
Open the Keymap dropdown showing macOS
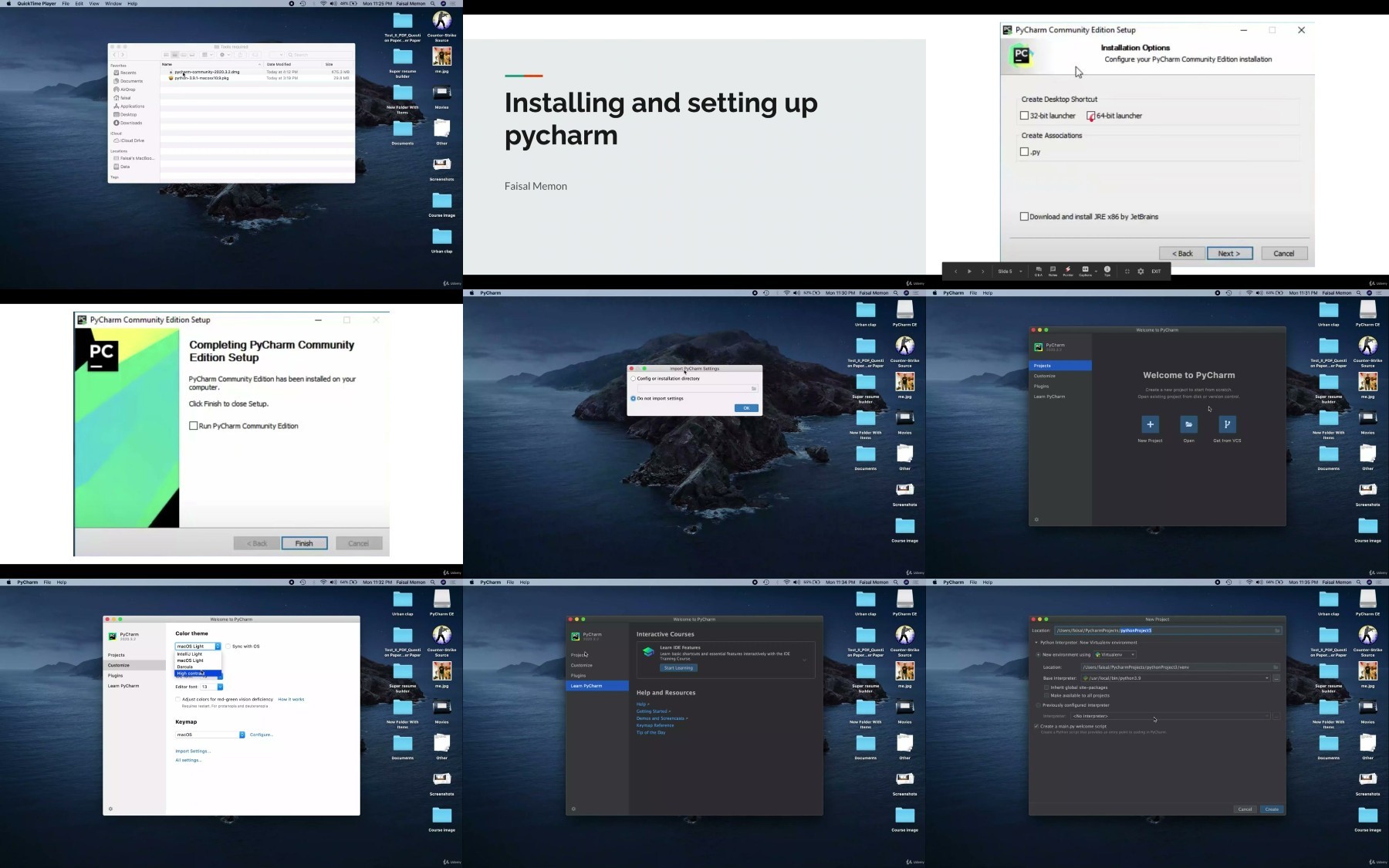pos(210,735)
